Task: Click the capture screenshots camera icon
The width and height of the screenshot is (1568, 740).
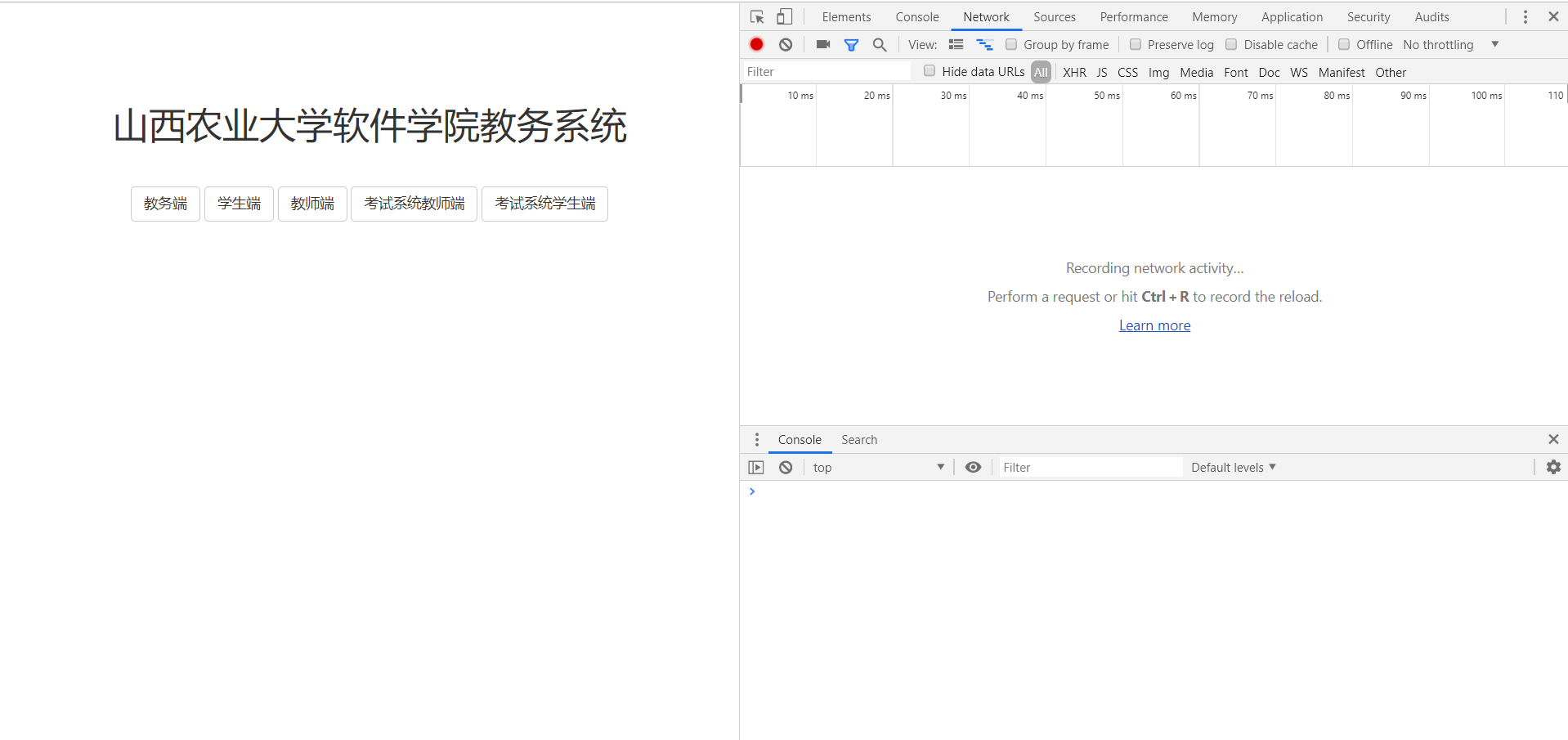Action: point(823,45)
